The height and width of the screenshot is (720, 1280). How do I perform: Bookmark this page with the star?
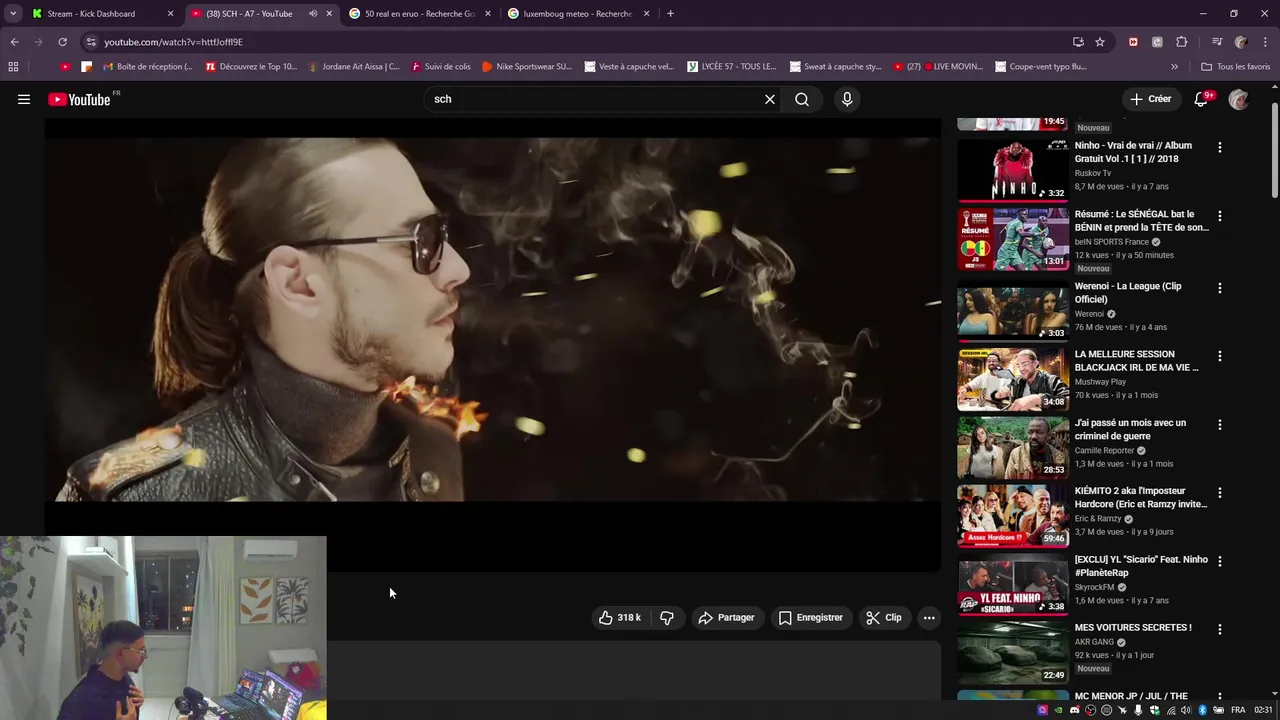tap(1100, 42)
